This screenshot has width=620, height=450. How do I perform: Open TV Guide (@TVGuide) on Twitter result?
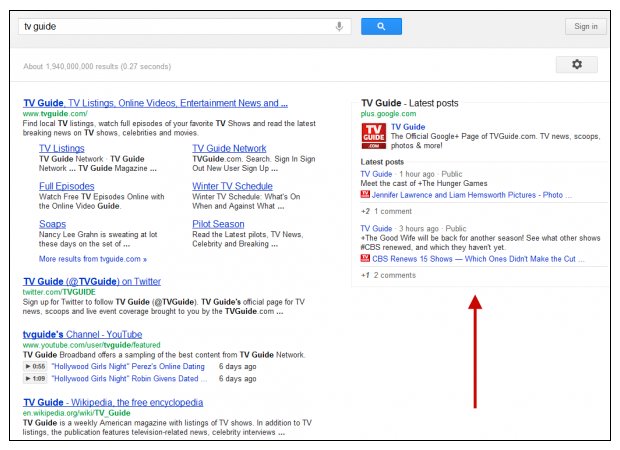(92, 282)
